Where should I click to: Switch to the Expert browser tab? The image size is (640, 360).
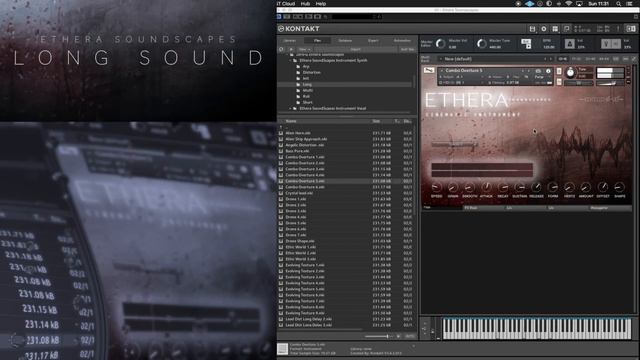coord(373,40)
